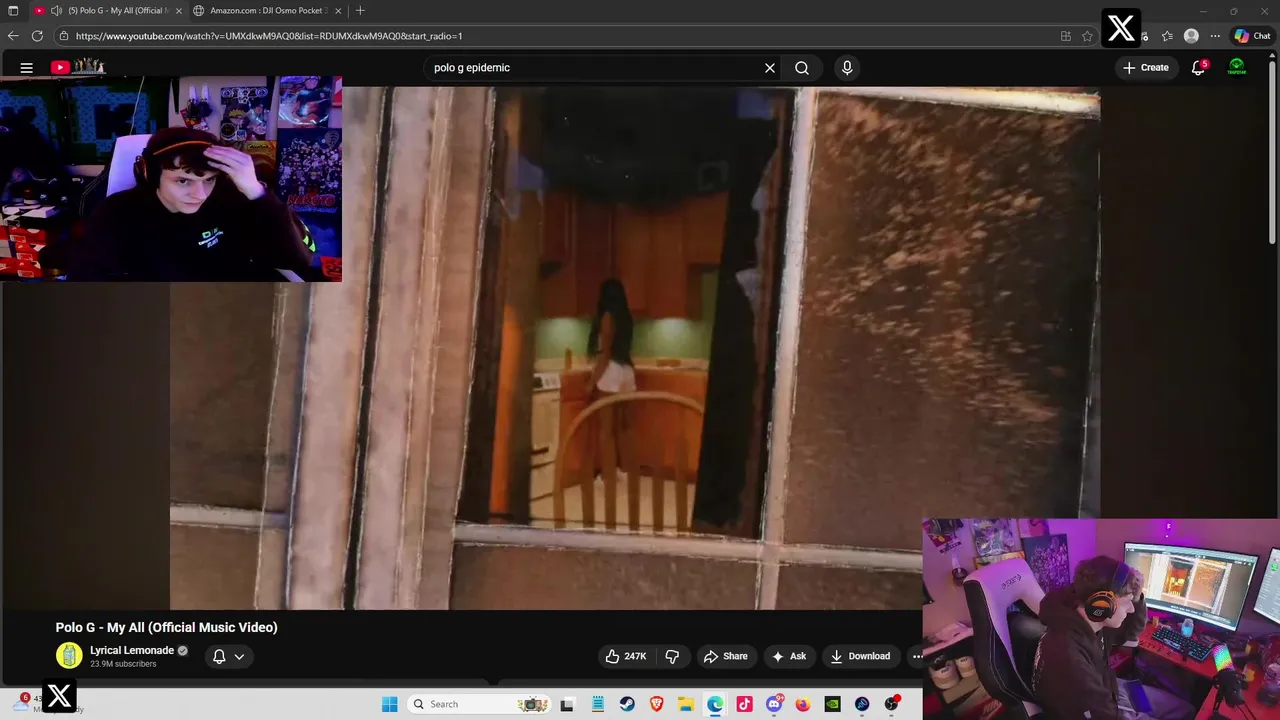The width and height of the screenshot is (1280, 720).
Task: Open the favorites list icon
Action: pos(1167,36)
